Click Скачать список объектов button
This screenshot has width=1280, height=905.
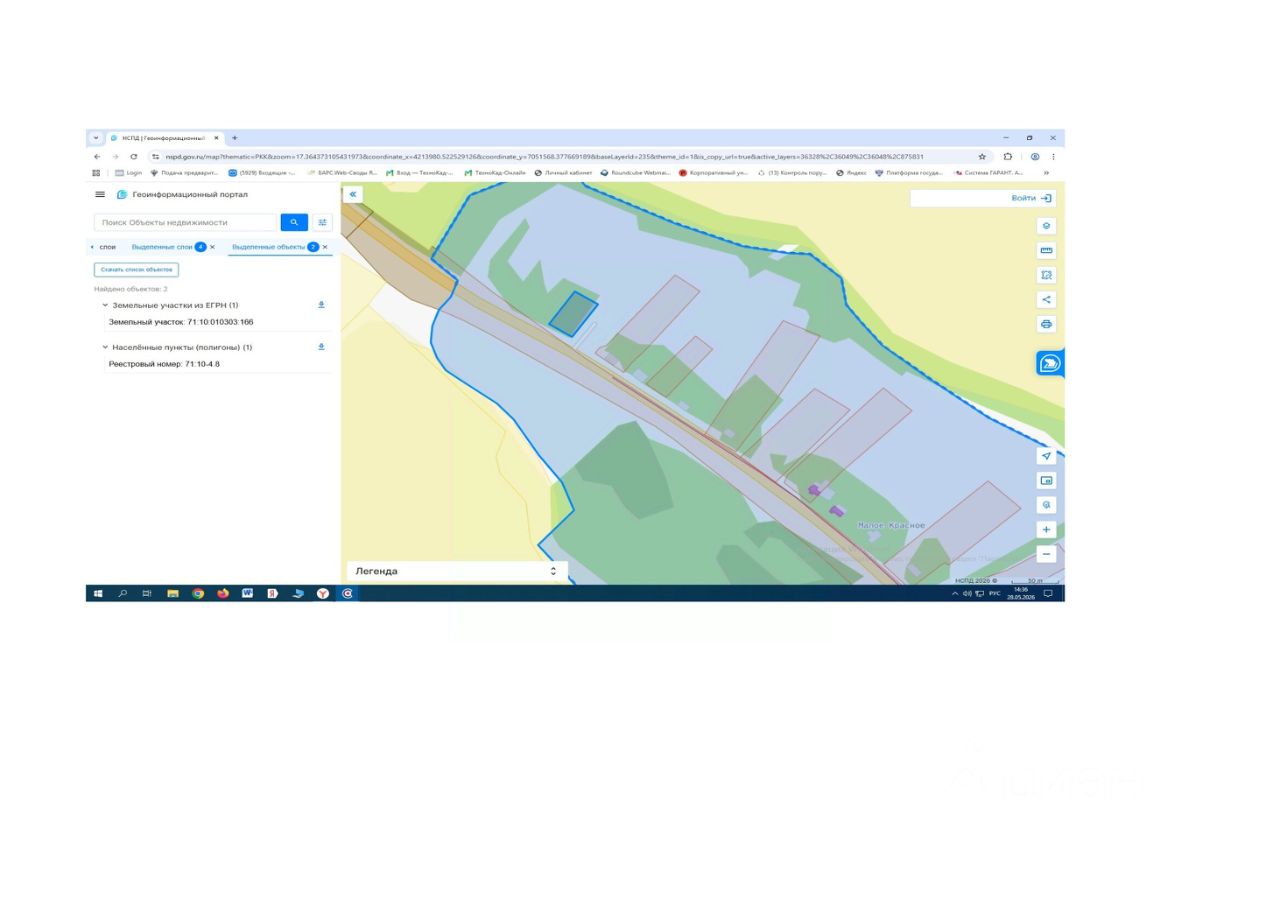click(x=136, y=270)
